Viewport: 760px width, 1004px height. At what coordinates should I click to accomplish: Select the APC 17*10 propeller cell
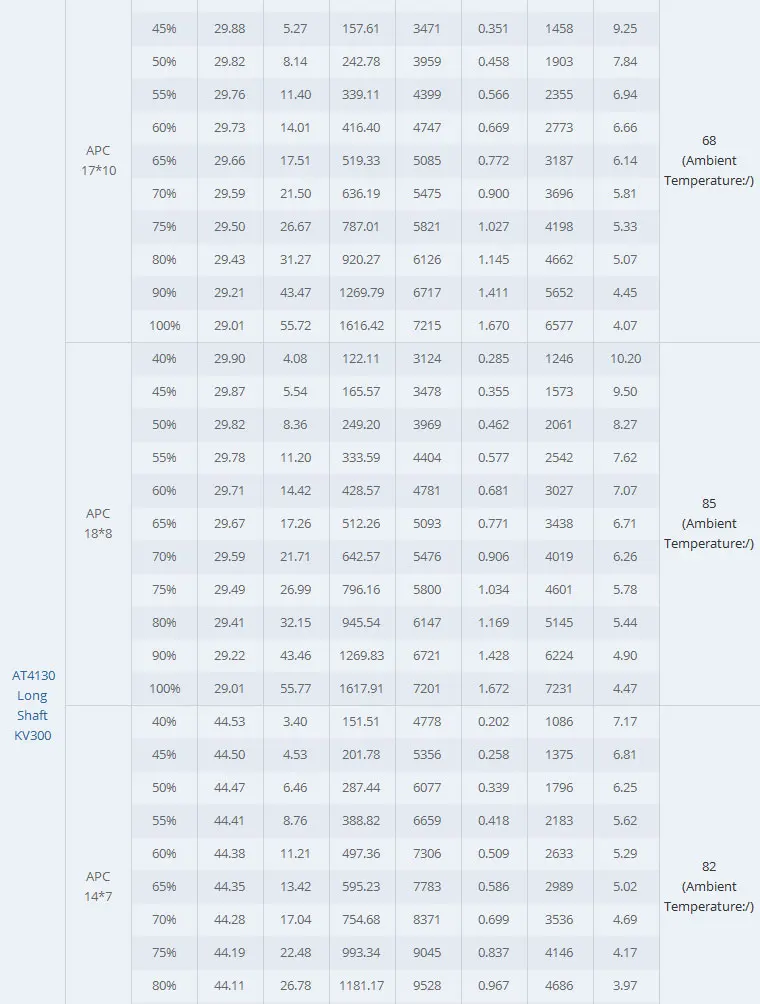(x=98, y=160)
